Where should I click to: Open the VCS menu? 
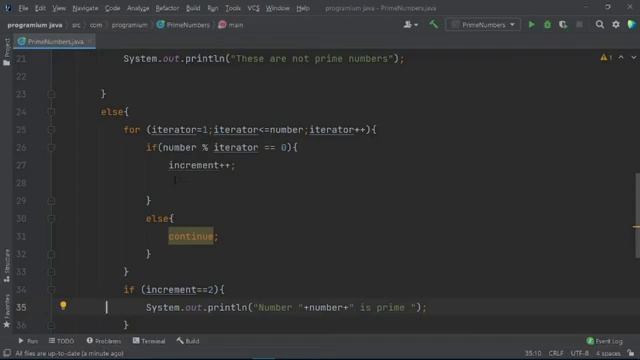(x=253, y=8)
